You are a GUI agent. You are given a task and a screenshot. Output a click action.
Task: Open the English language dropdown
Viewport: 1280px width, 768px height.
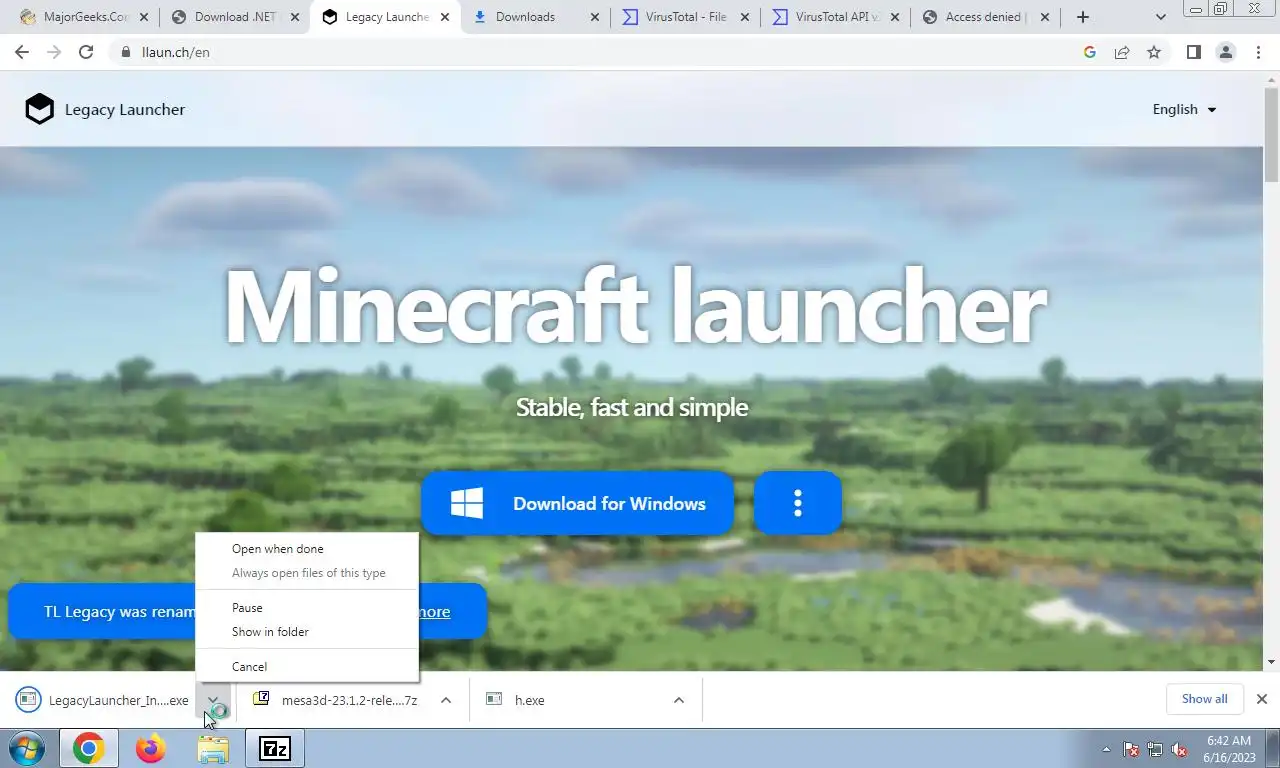click(1184, 109)
